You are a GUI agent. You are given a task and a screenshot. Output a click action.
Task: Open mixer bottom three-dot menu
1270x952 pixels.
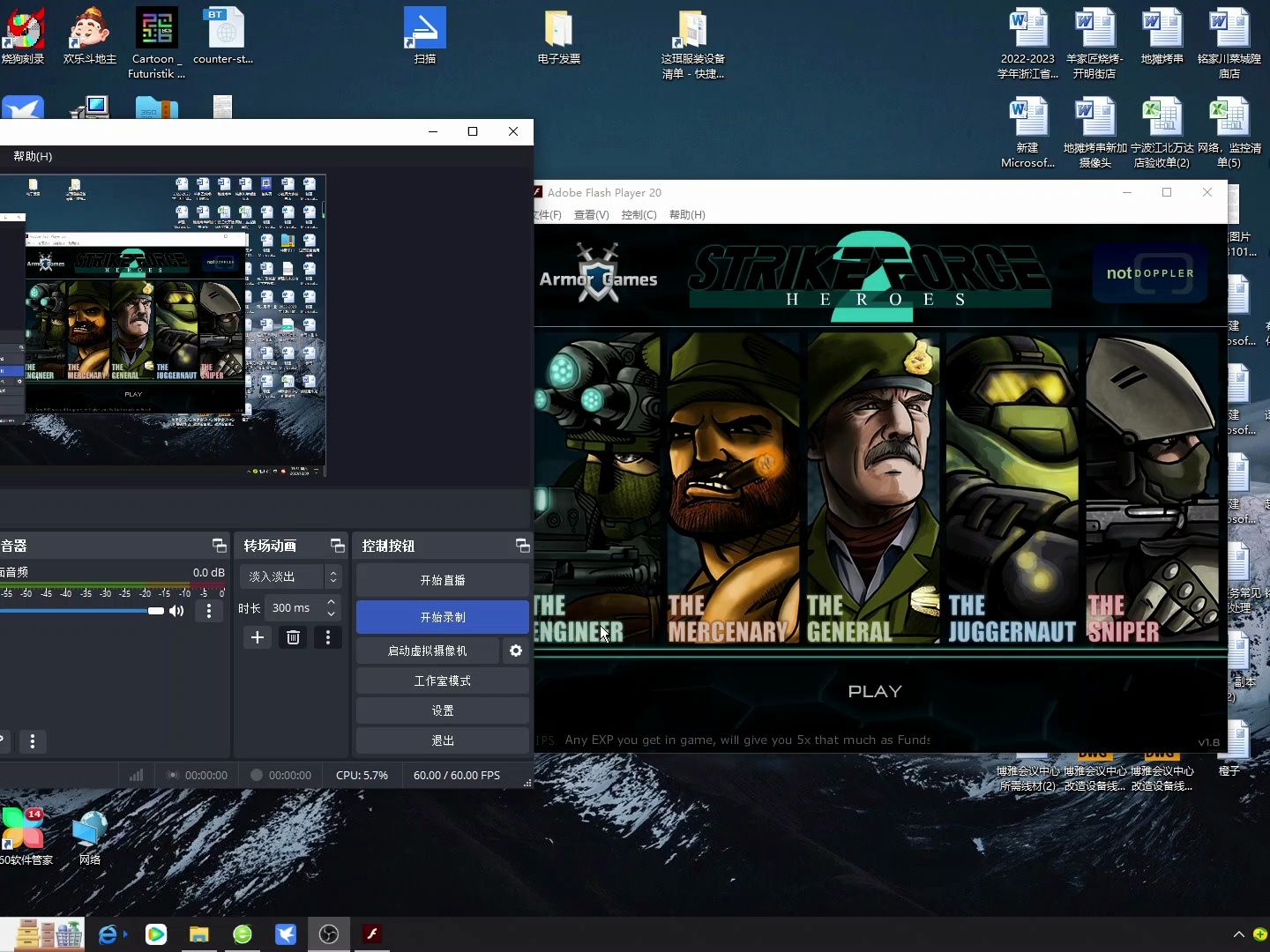click(33, 741)
